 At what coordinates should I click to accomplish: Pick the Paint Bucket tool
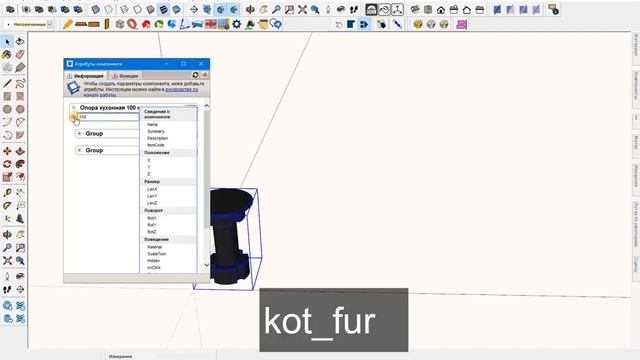tap(7, 54)
